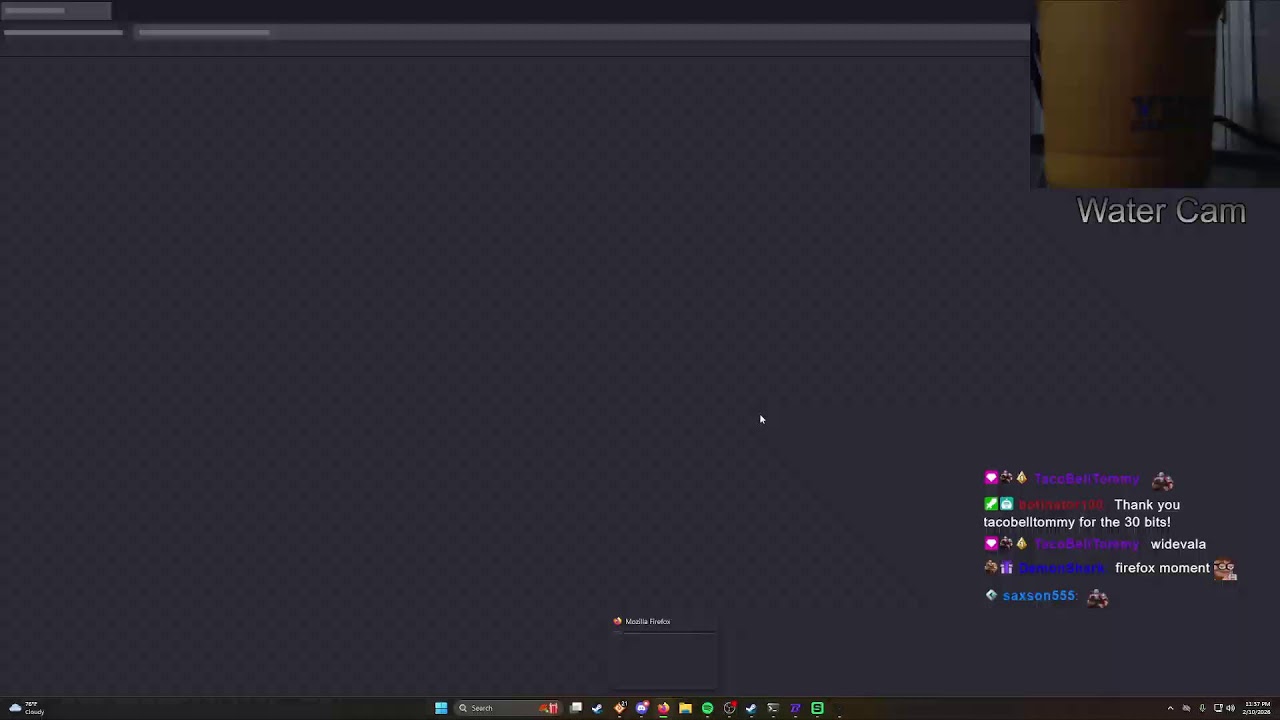Open the Steam icon beside Task View
This screenshot has width=1280, height=720.
597,708
